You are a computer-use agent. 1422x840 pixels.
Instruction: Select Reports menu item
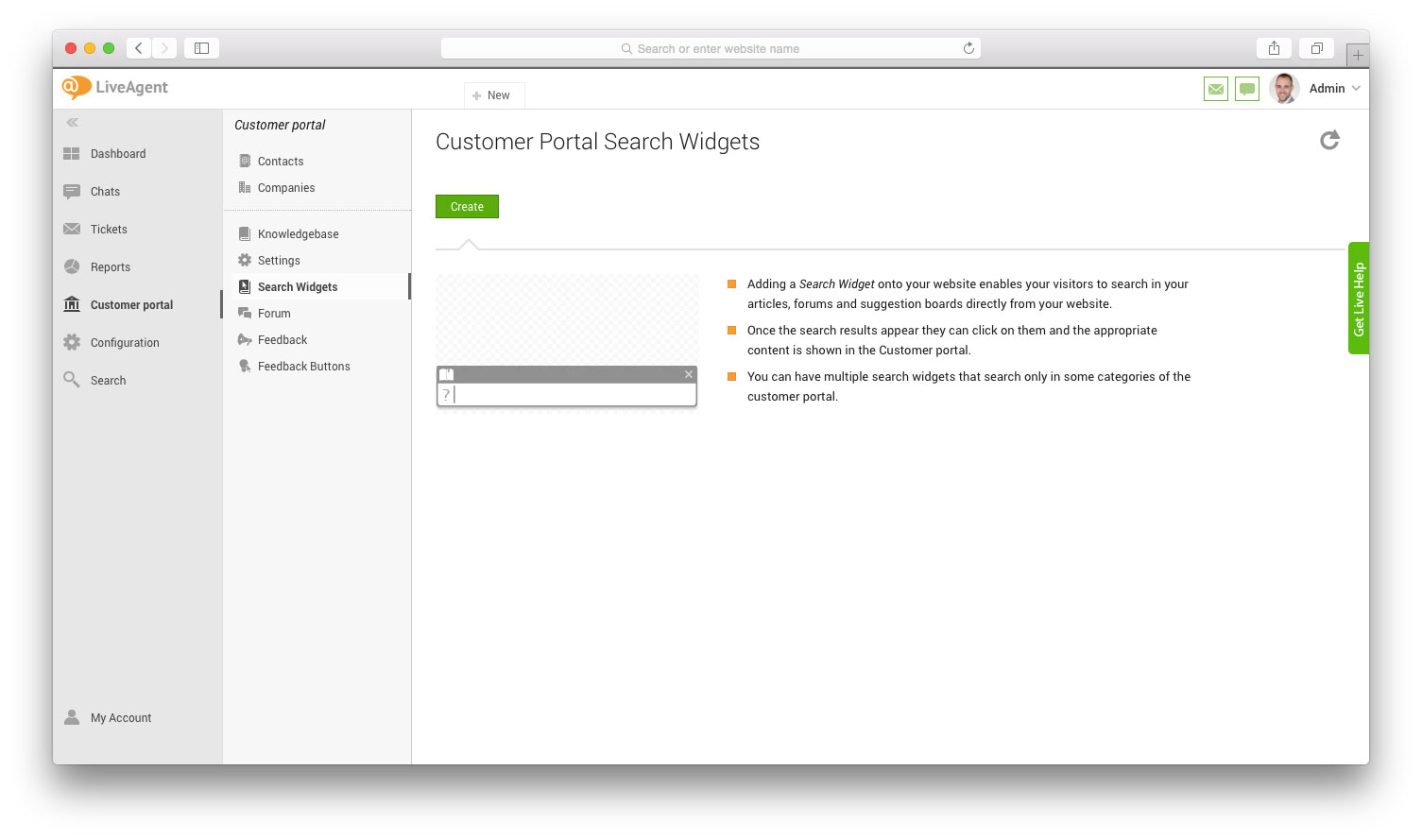111,267
